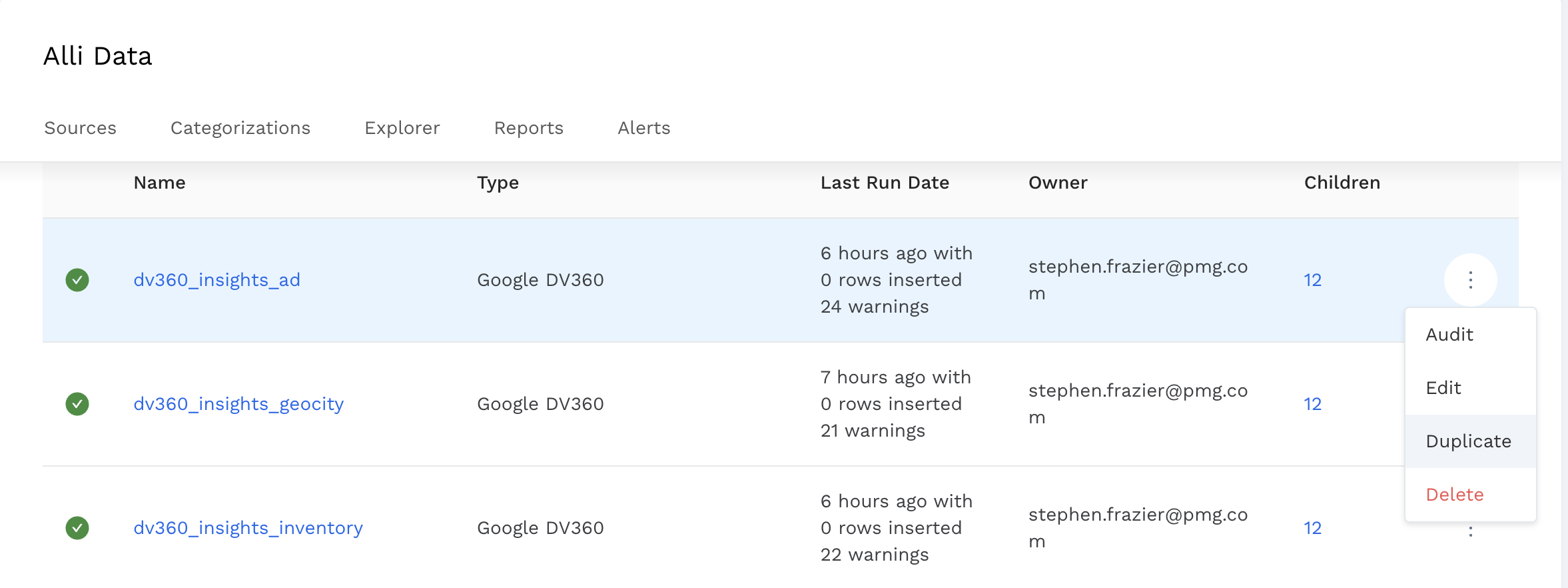
Task: Open the dv360_insights_geocity source link
Action: [238, 404]
